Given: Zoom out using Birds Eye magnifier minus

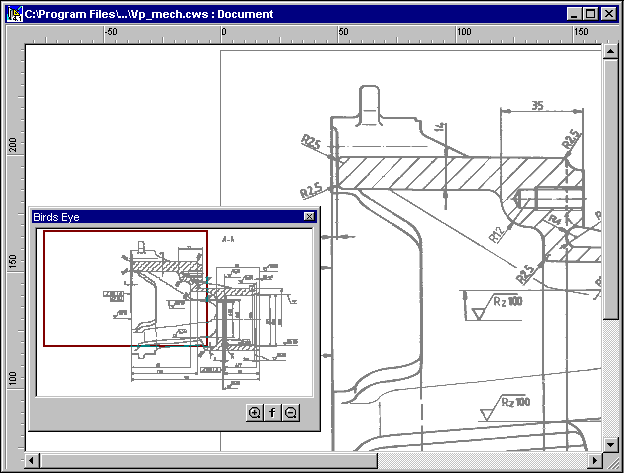Looking at the screenshot, I should pos(291,413).
